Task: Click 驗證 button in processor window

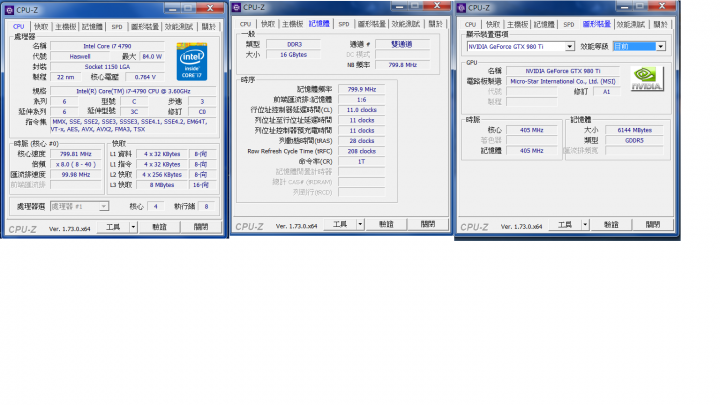Action: tap(159, 227)
